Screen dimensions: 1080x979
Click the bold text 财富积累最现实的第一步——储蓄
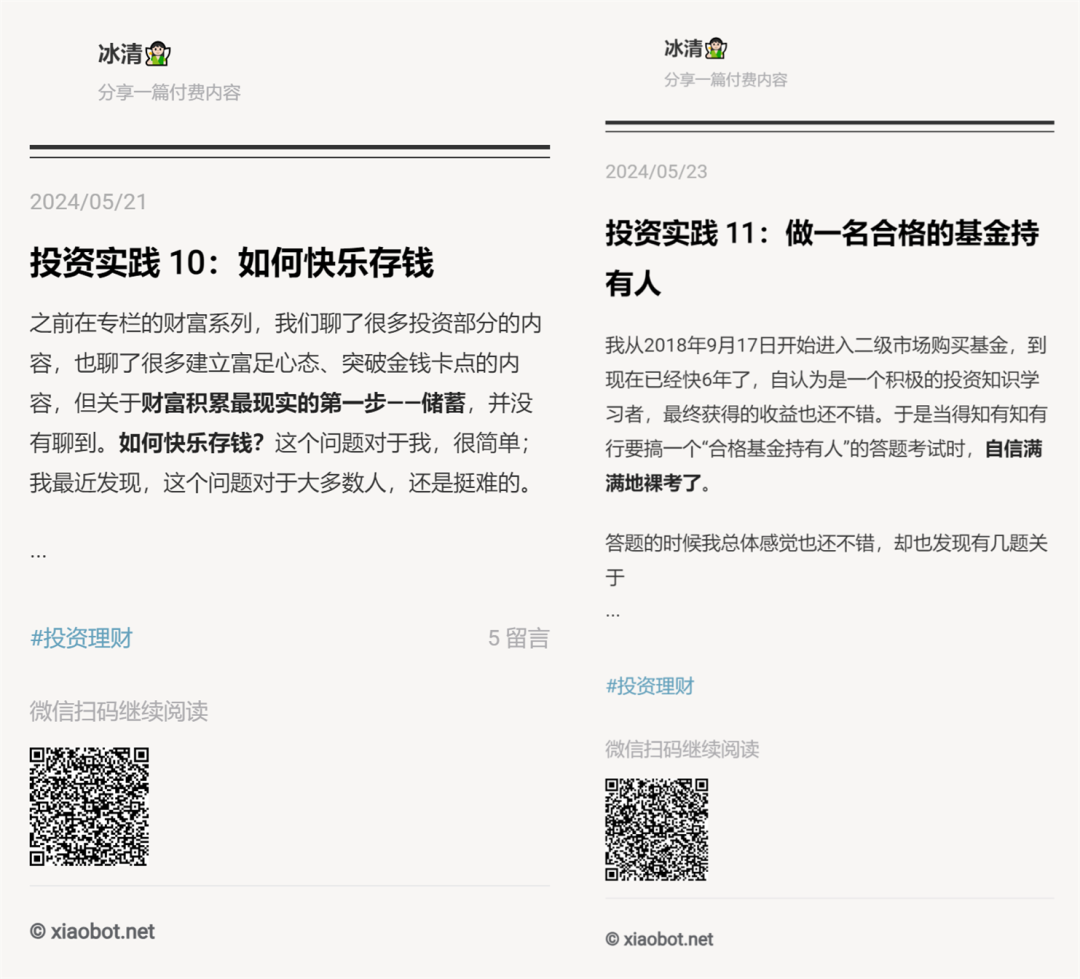(304, 403)
